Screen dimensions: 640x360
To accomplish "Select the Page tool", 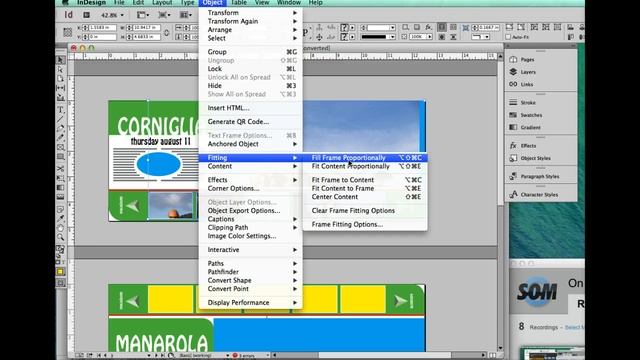I will [x=60, y=78].
